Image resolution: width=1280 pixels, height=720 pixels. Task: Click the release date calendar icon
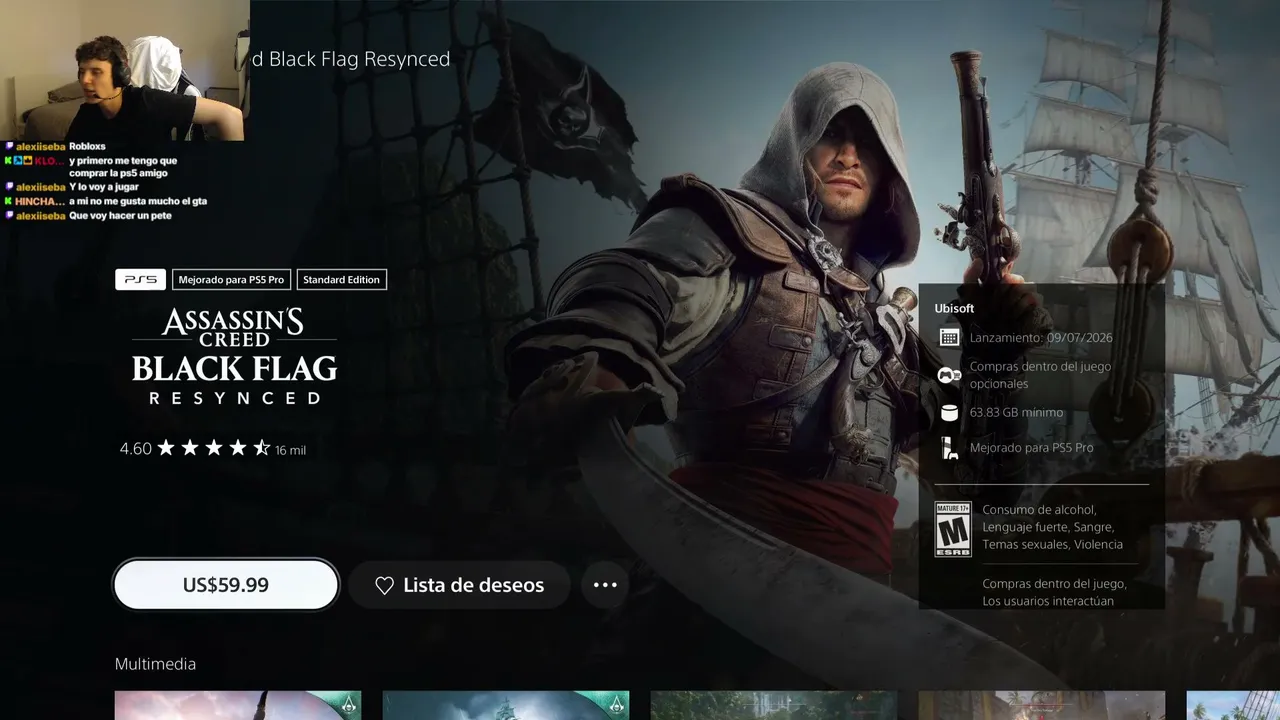coord(949,338)
